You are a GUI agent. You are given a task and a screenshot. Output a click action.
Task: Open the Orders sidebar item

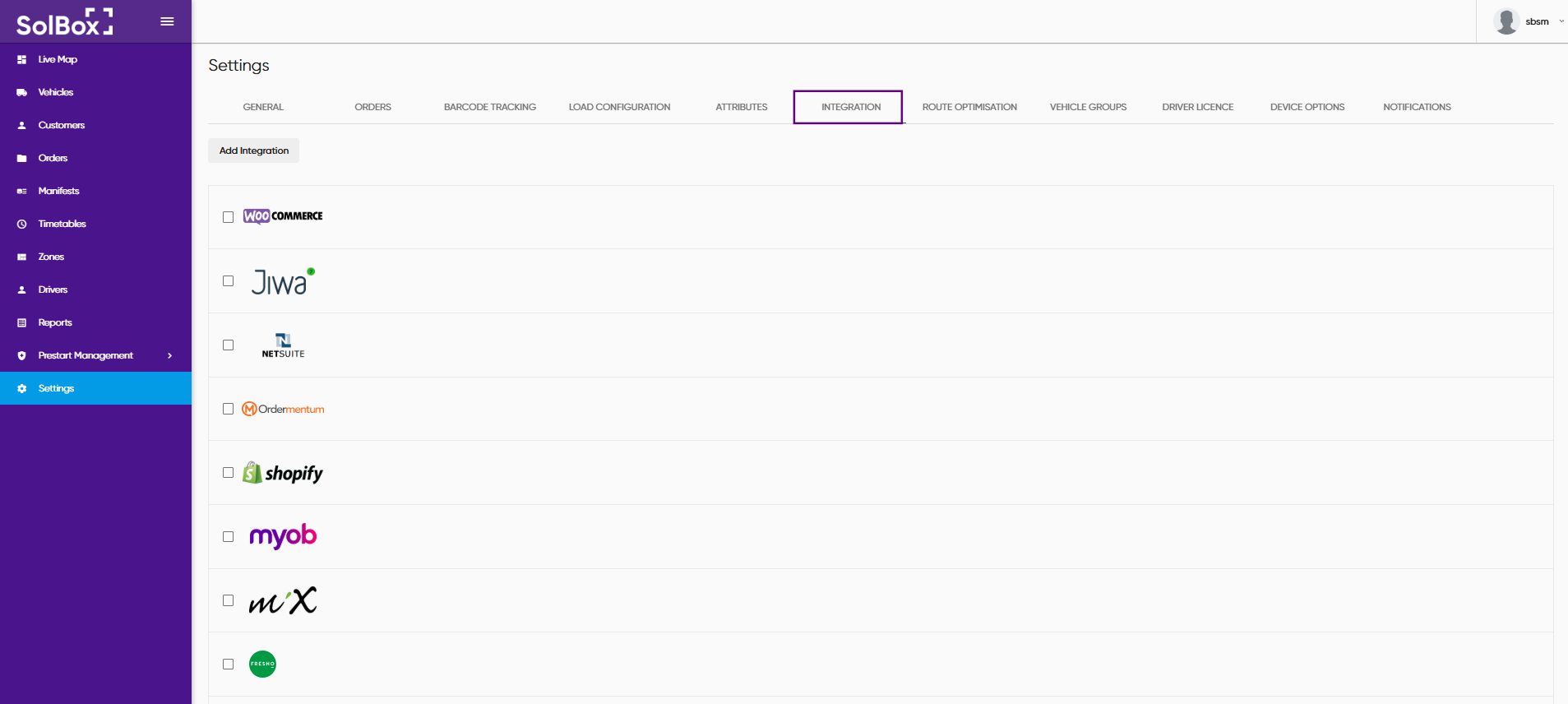[95, 158]
